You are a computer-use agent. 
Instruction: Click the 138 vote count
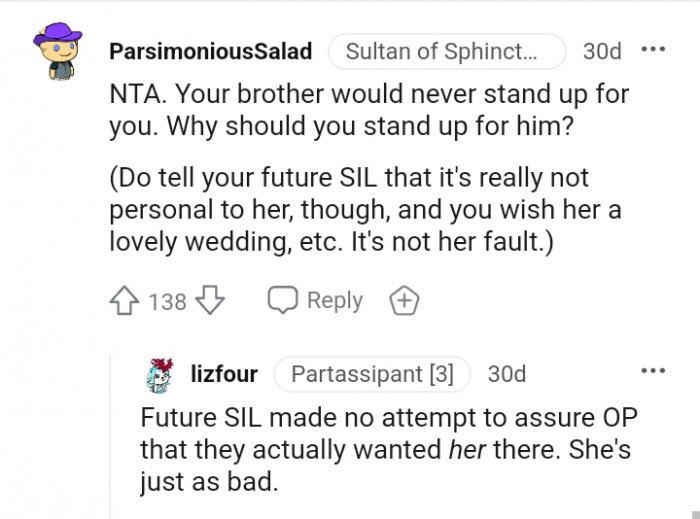click(x=167, y=300)
